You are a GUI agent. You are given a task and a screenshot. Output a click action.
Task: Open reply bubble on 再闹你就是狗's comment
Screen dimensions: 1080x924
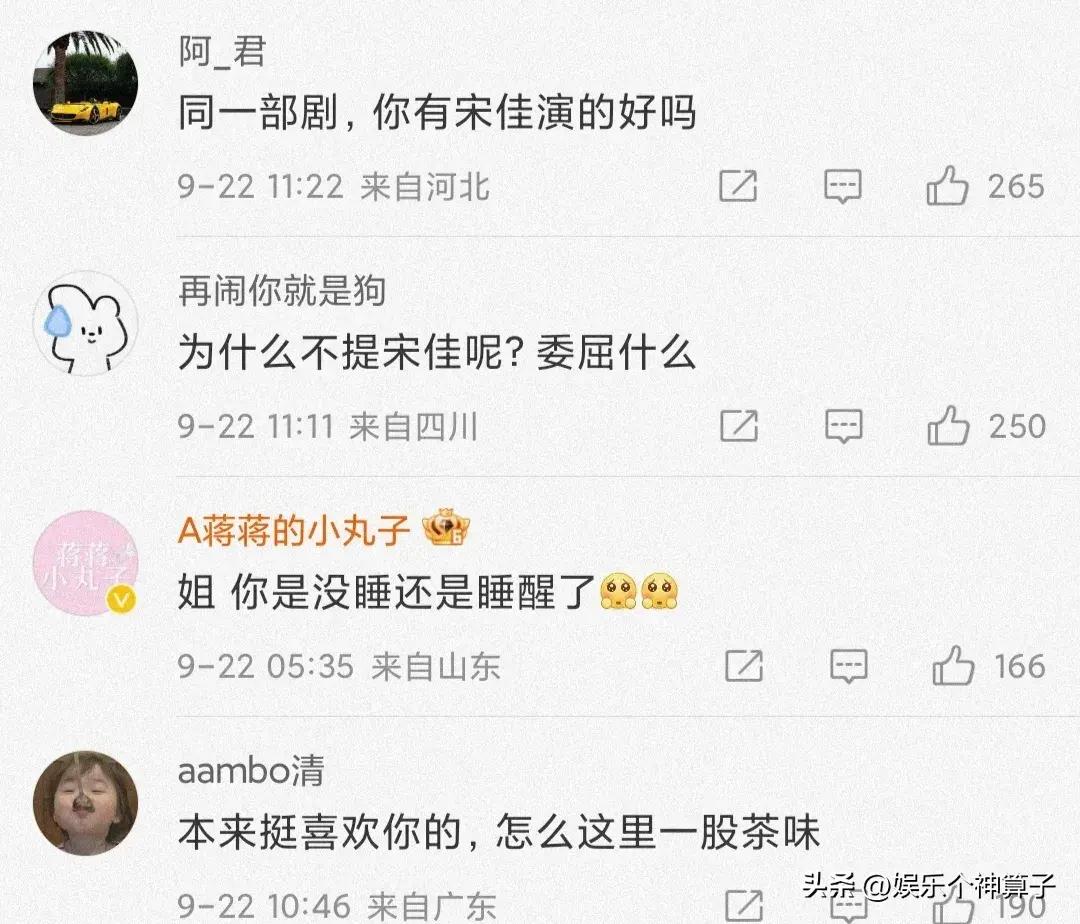(x=844, y=426)
